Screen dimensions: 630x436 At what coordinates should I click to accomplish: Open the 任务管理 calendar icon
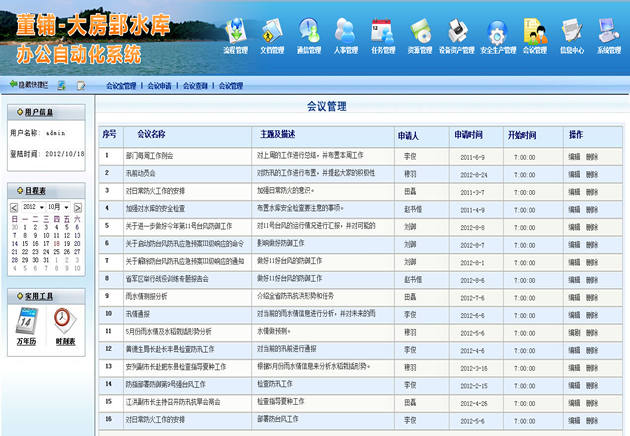coord(382,30)
